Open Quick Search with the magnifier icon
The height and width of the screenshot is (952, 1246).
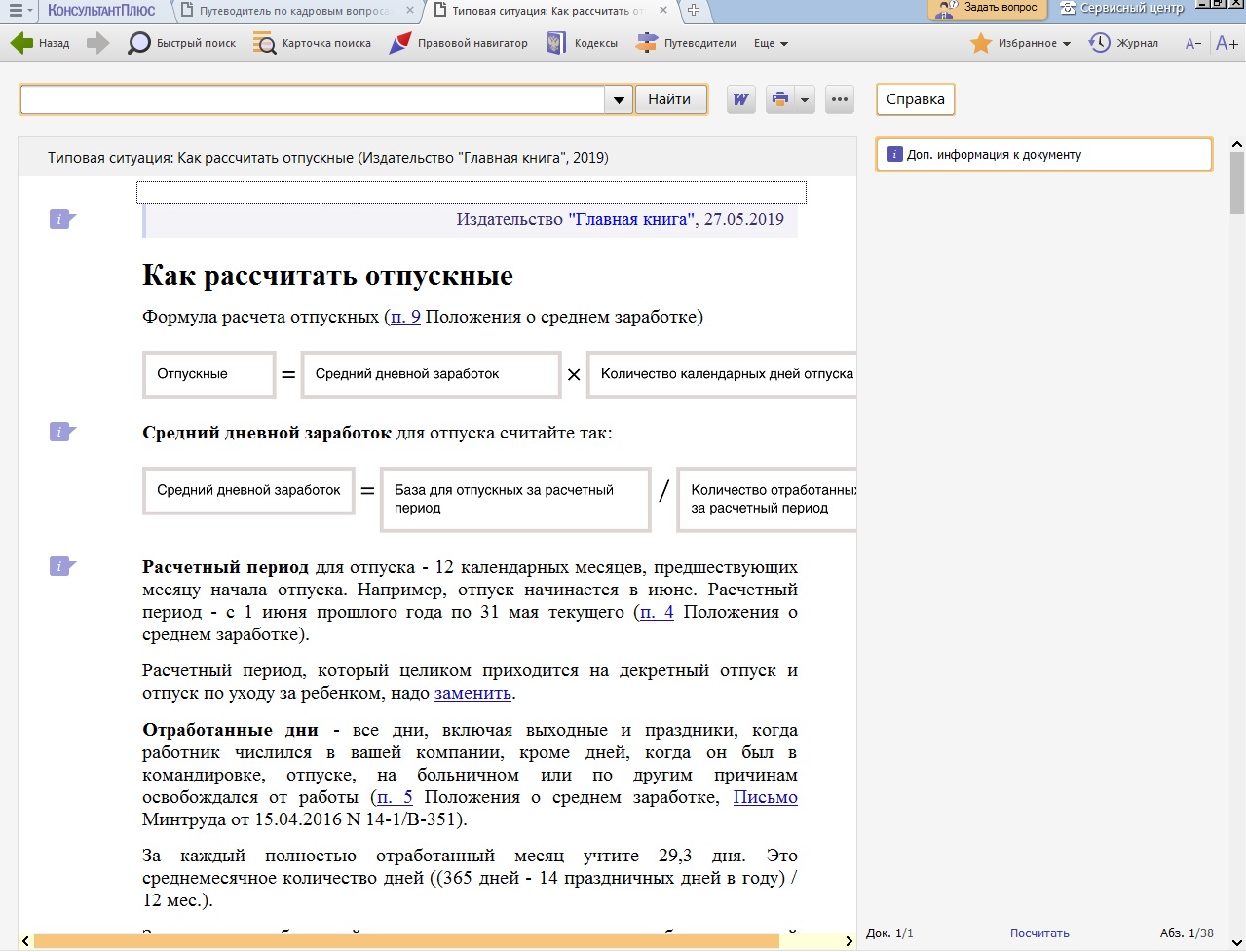pos(139,43)
